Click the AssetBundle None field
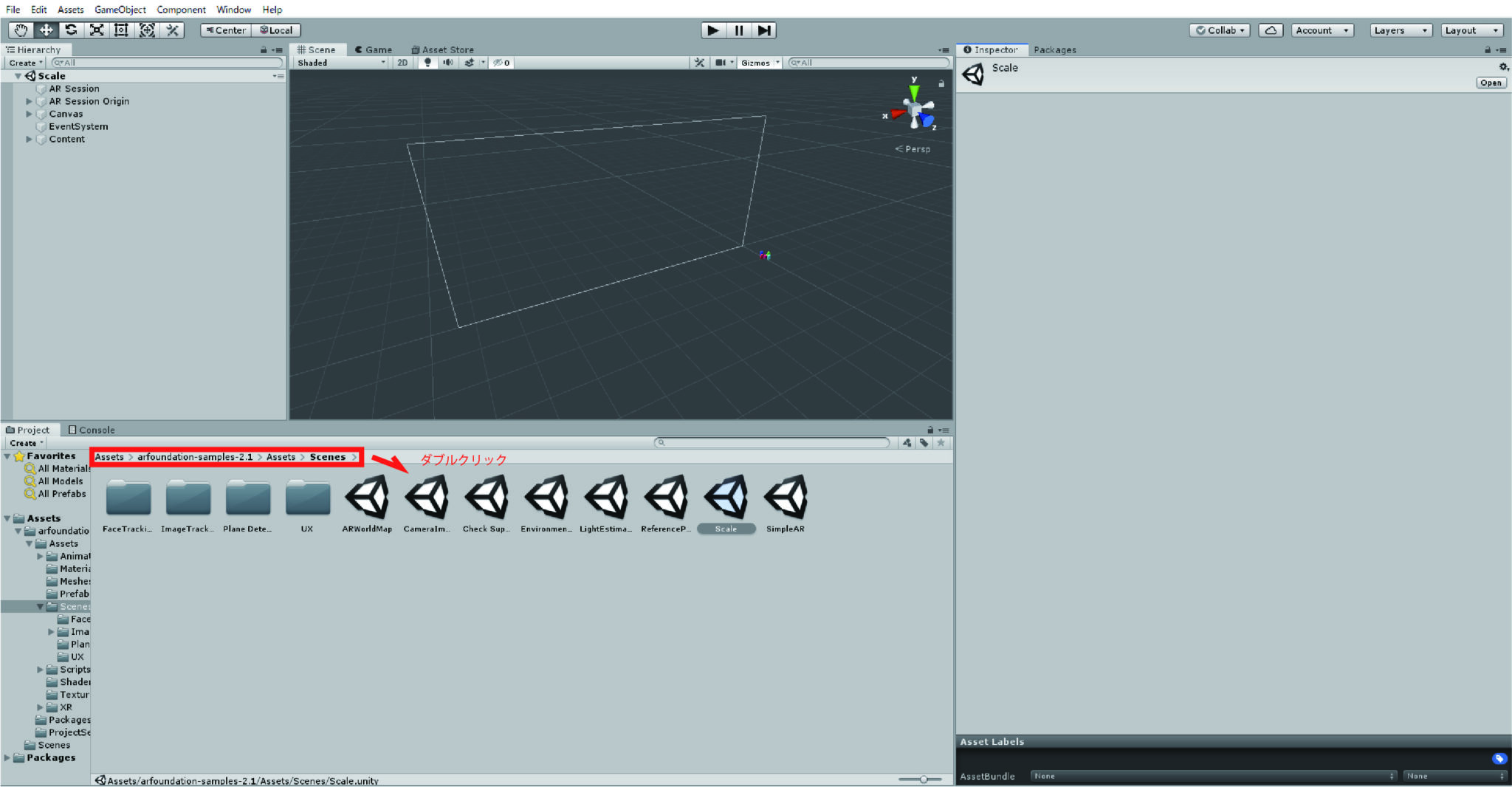Image resolution: width=1512 pixels, height=787 pixels. pyautogui.click(x=1211, y=776)
